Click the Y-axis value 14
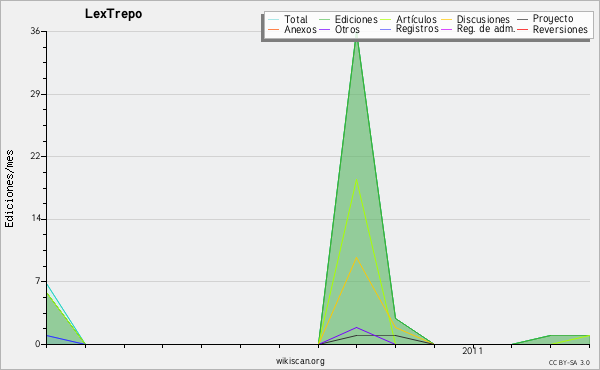The width and height of the screenshot is (600, 370). [x=36, y=218]
